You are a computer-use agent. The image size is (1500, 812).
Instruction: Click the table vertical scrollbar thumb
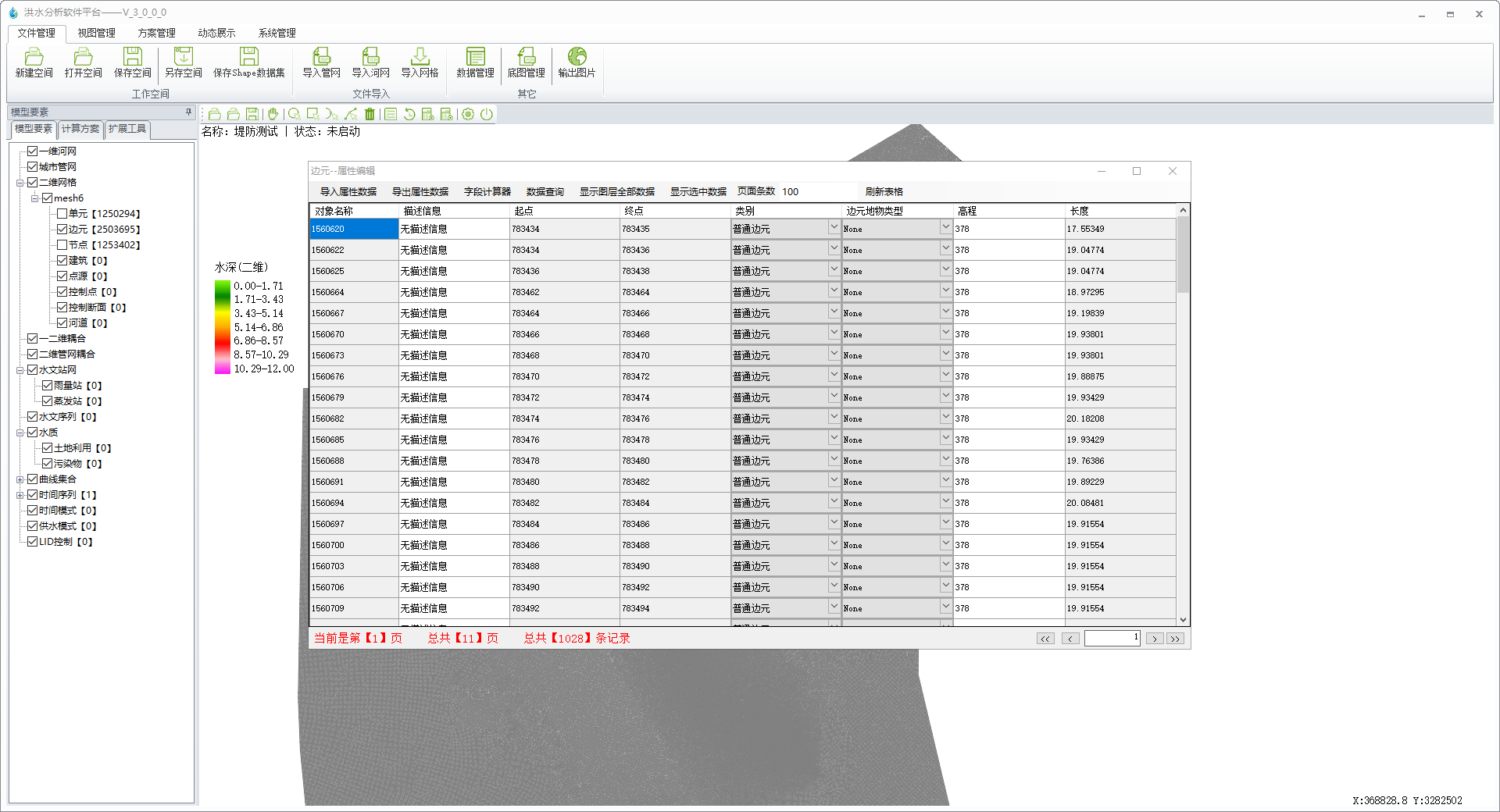(x=1183, y=255)
